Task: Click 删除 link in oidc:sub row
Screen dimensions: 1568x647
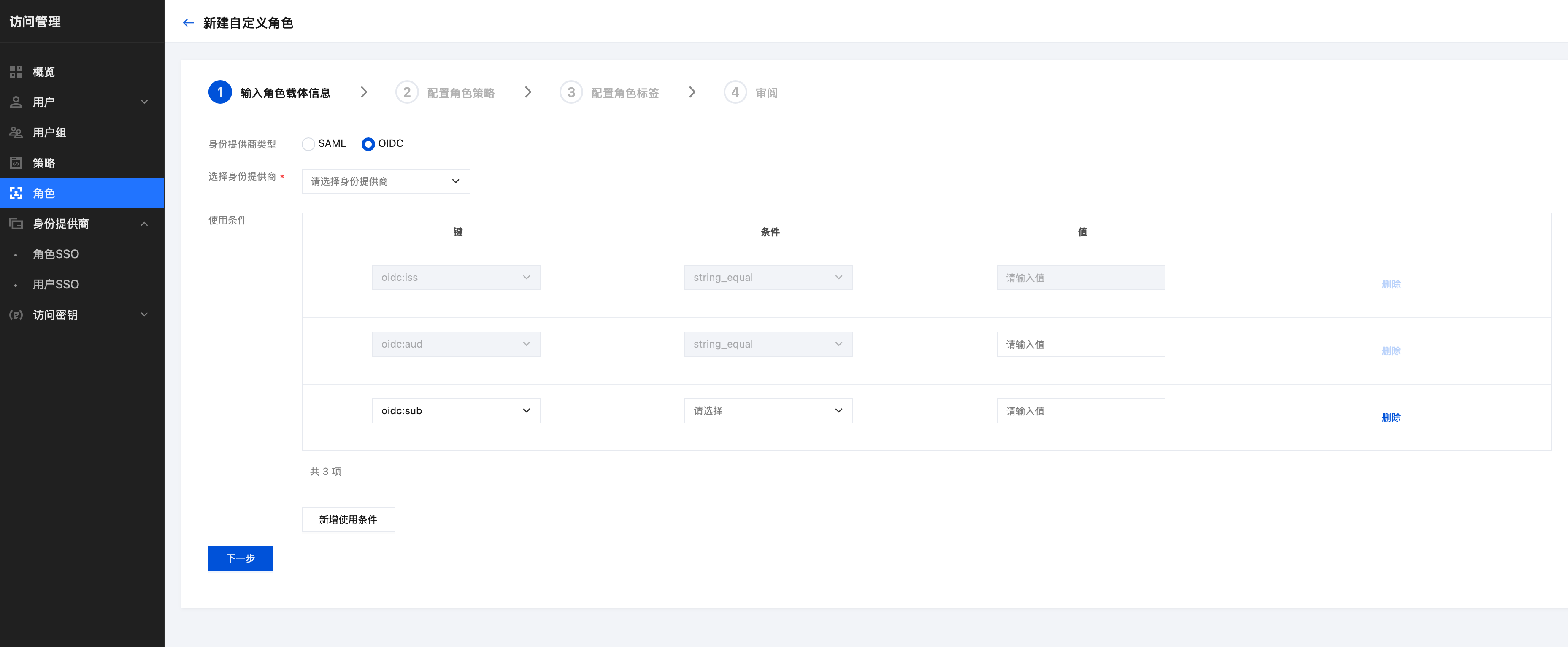Action: click(x=1391, y=418)
